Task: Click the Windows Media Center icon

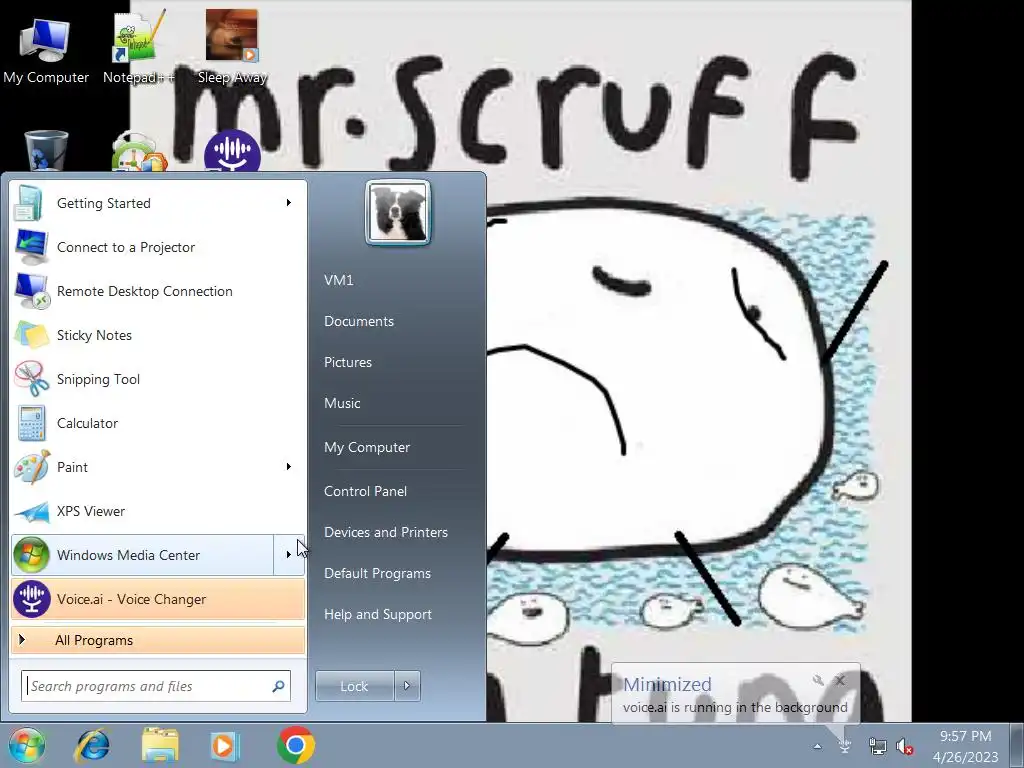Action: tap(31, 555)
